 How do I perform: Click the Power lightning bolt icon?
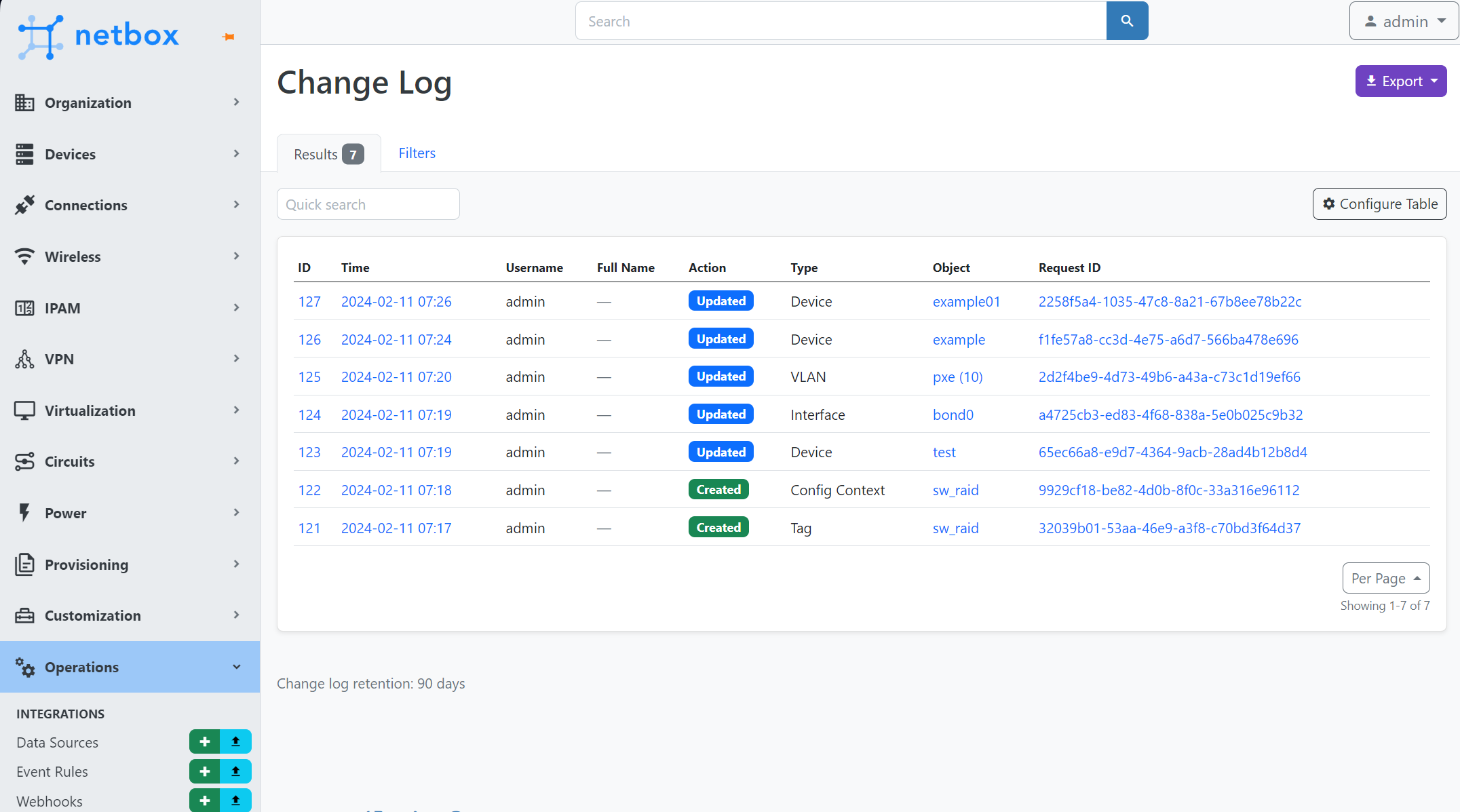(25, 513)
